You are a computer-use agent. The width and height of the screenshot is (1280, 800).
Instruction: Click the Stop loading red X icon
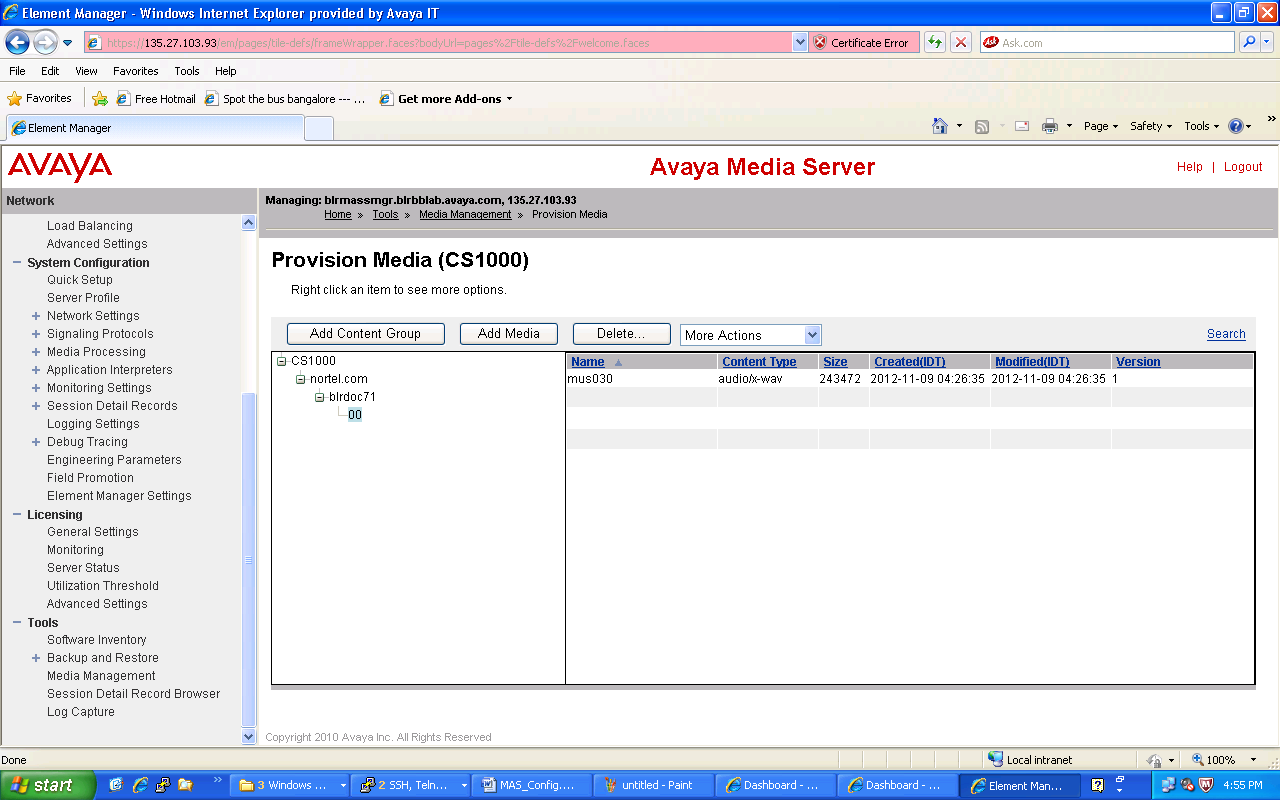click(961, 42)
